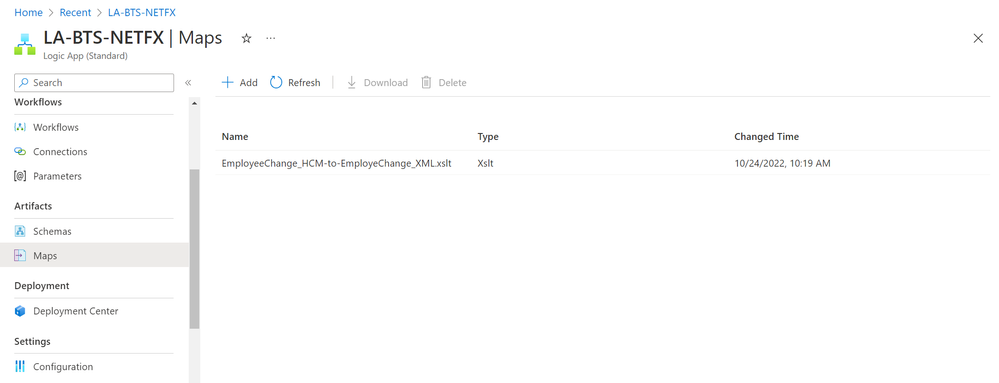Viewport: 999px width, 383px height.
Task: Focus the sidebar Search field
Action: 94,83
